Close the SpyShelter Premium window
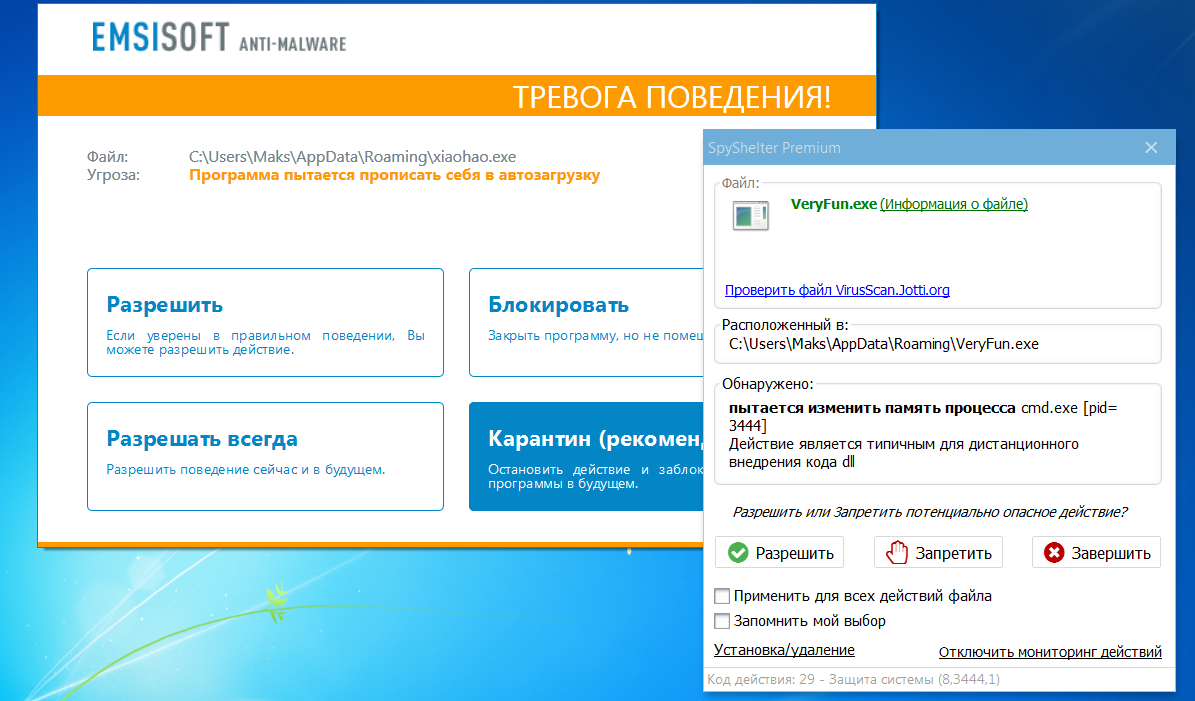The height and width of the screenshot is (701, 1195). click(x=1151, y=148)
